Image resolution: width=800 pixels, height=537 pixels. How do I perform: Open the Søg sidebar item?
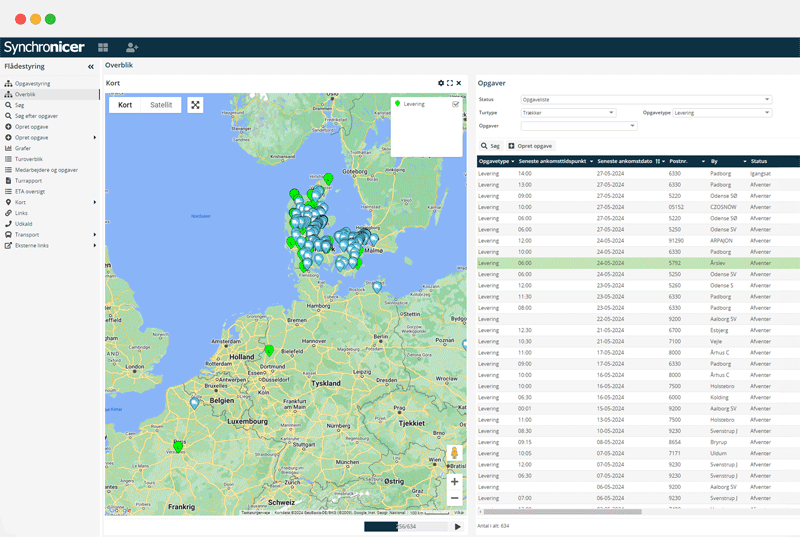click(19, 105)
